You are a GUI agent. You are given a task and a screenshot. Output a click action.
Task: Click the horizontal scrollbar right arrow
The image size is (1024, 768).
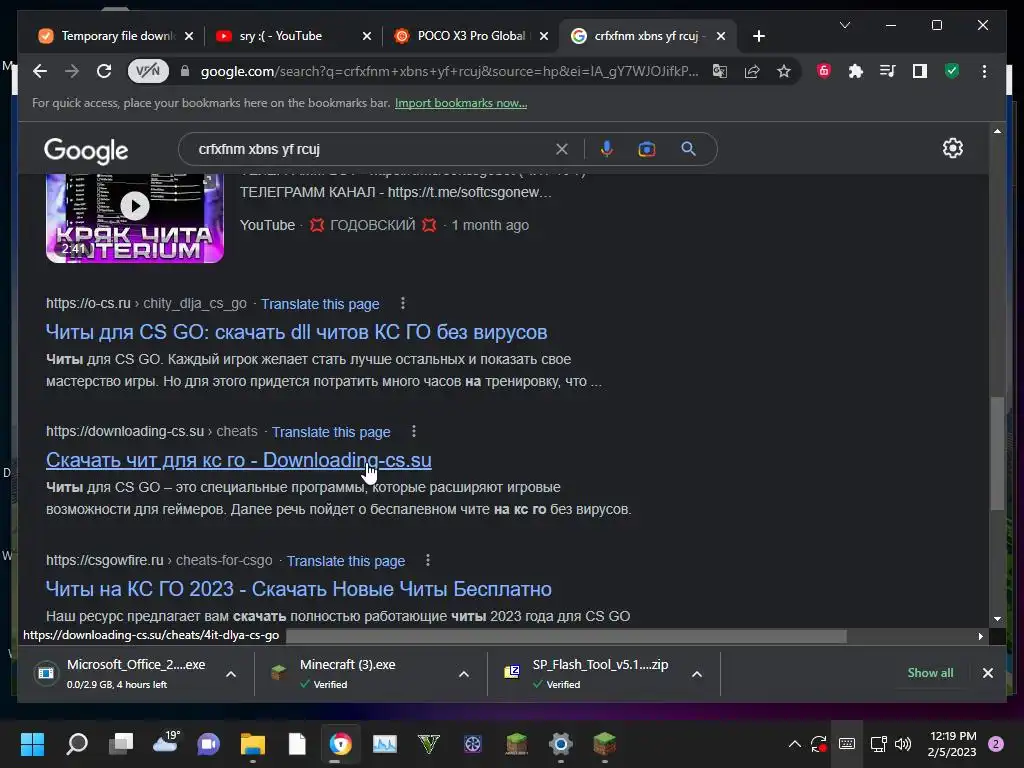pos(980,636)
